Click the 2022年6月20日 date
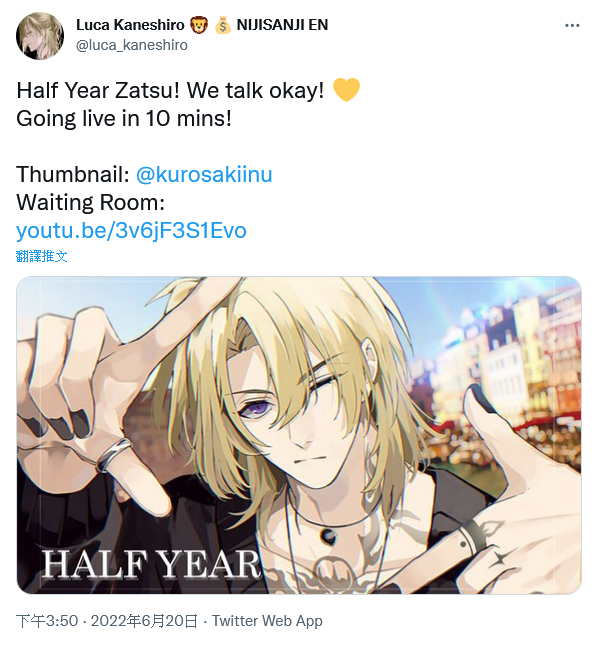 pos(144,621)
